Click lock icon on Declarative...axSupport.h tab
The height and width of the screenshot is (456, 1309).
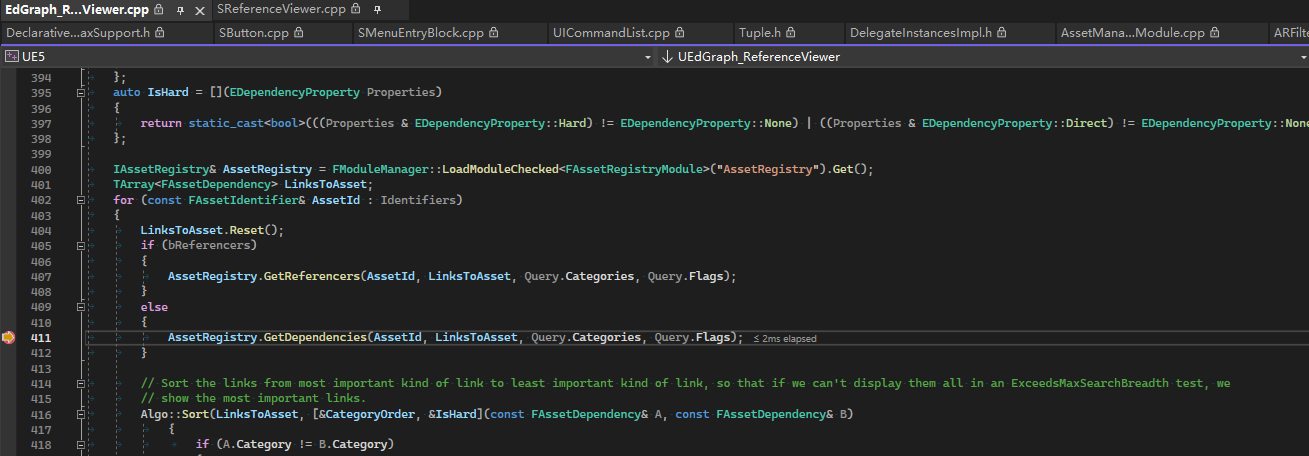pos(160,32)
